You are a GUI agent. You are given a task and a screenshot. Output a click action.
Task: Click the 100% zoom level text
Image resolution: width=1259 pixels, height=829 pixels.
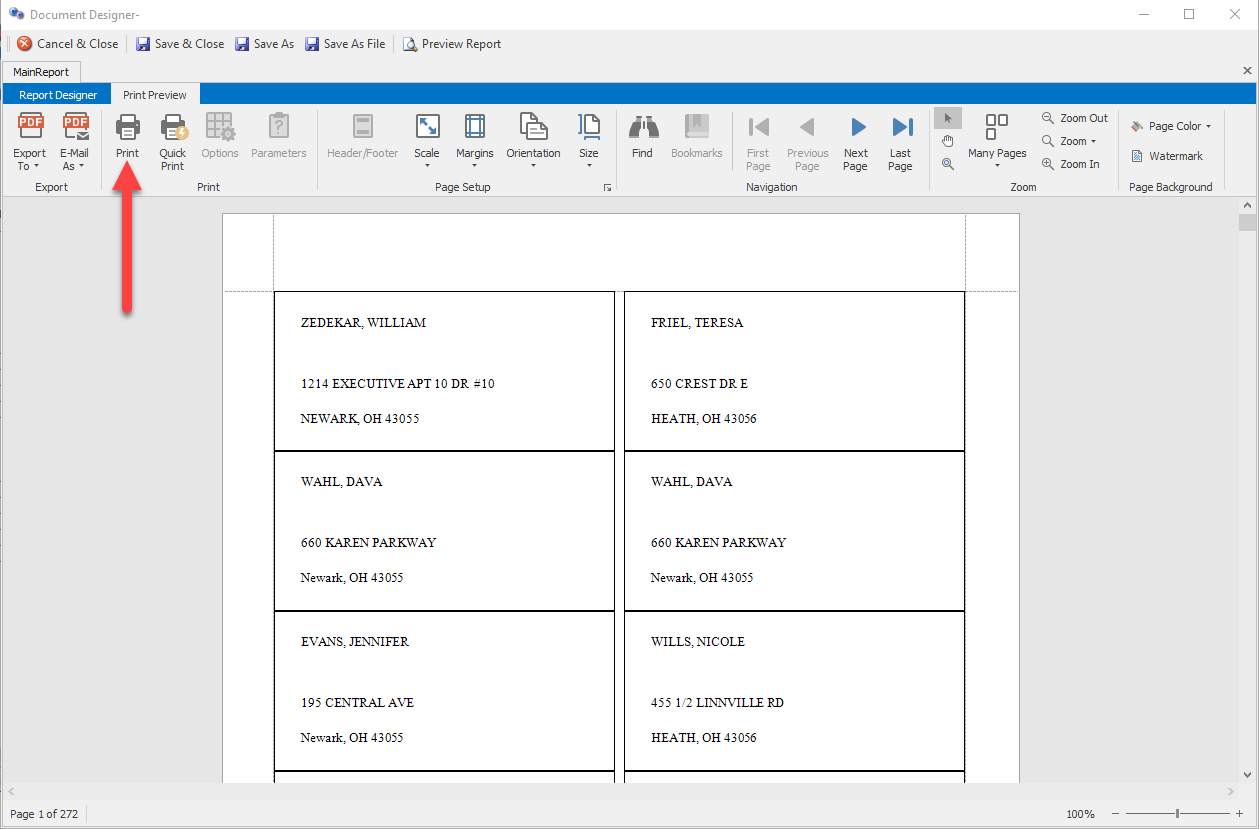pos(1080,814)
